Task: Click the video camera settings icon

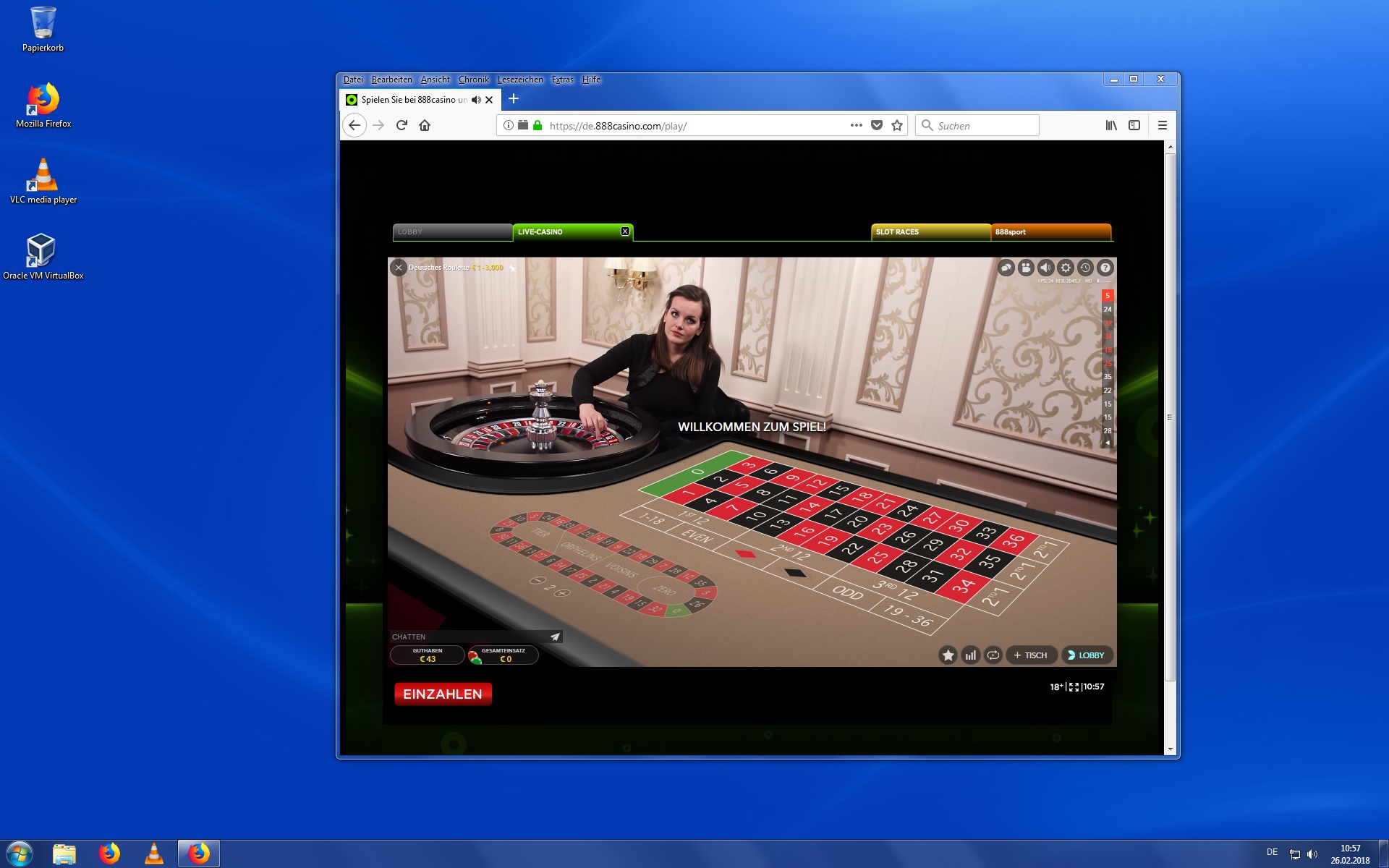Action: (x=1026, y=268)
